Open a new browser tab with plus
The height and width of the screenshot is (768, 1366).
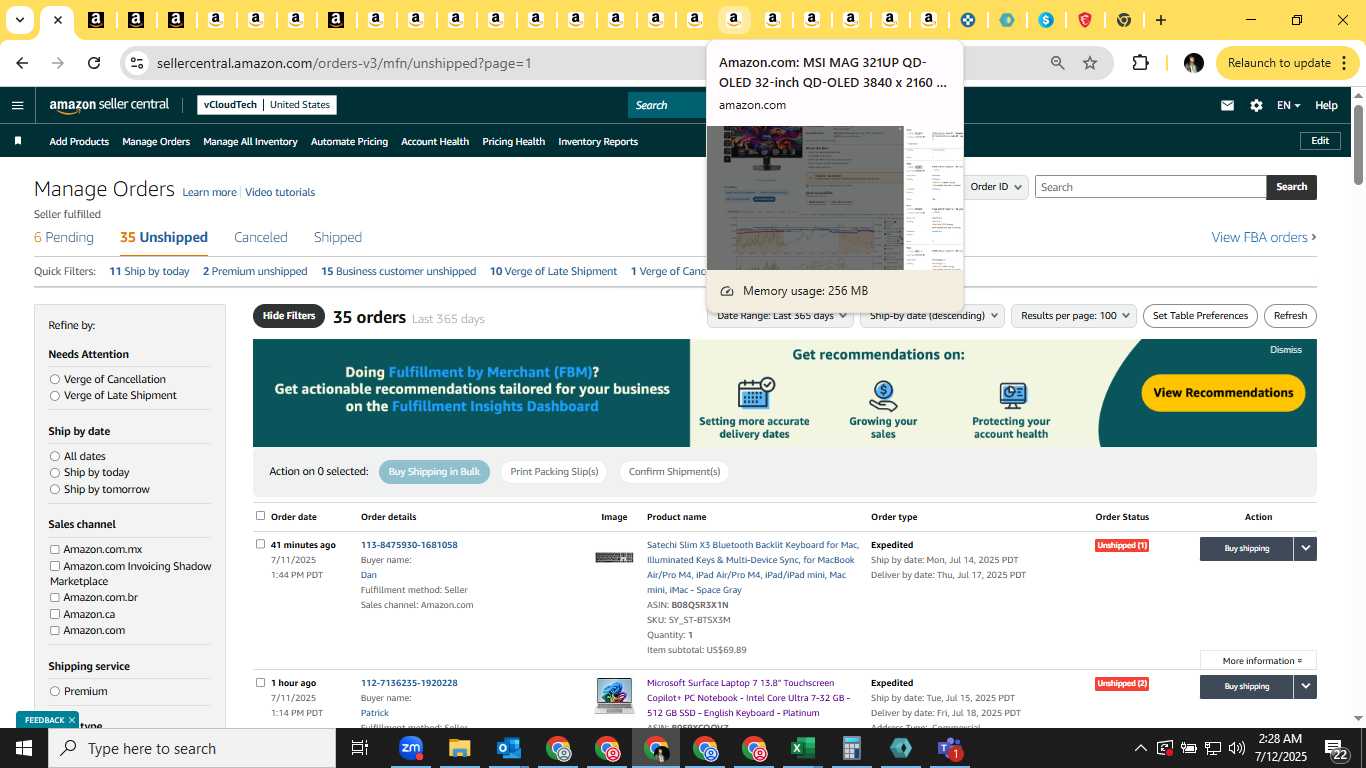click(1160, 20)
